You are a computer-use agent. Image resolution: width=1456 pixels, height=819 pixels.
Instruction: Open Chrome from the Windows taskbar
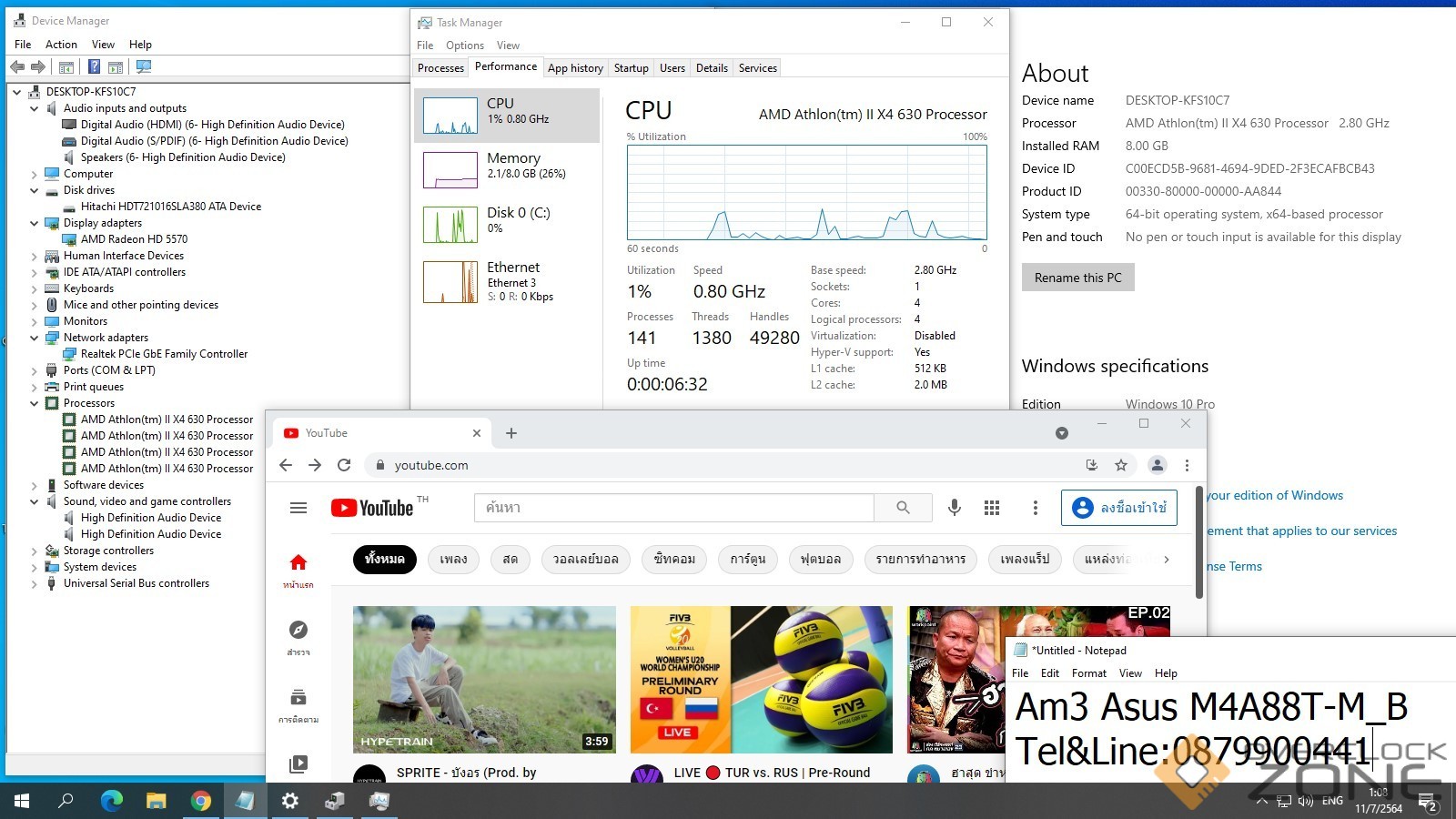pos(201,801)
